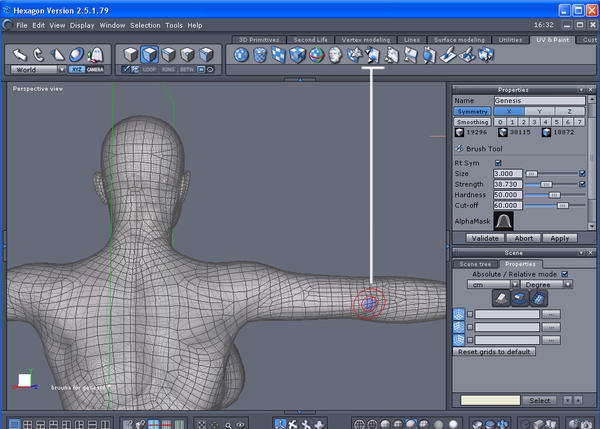Viewport: 600px width, 429px height.
Task: Click the Validate button
Action: 485,238
